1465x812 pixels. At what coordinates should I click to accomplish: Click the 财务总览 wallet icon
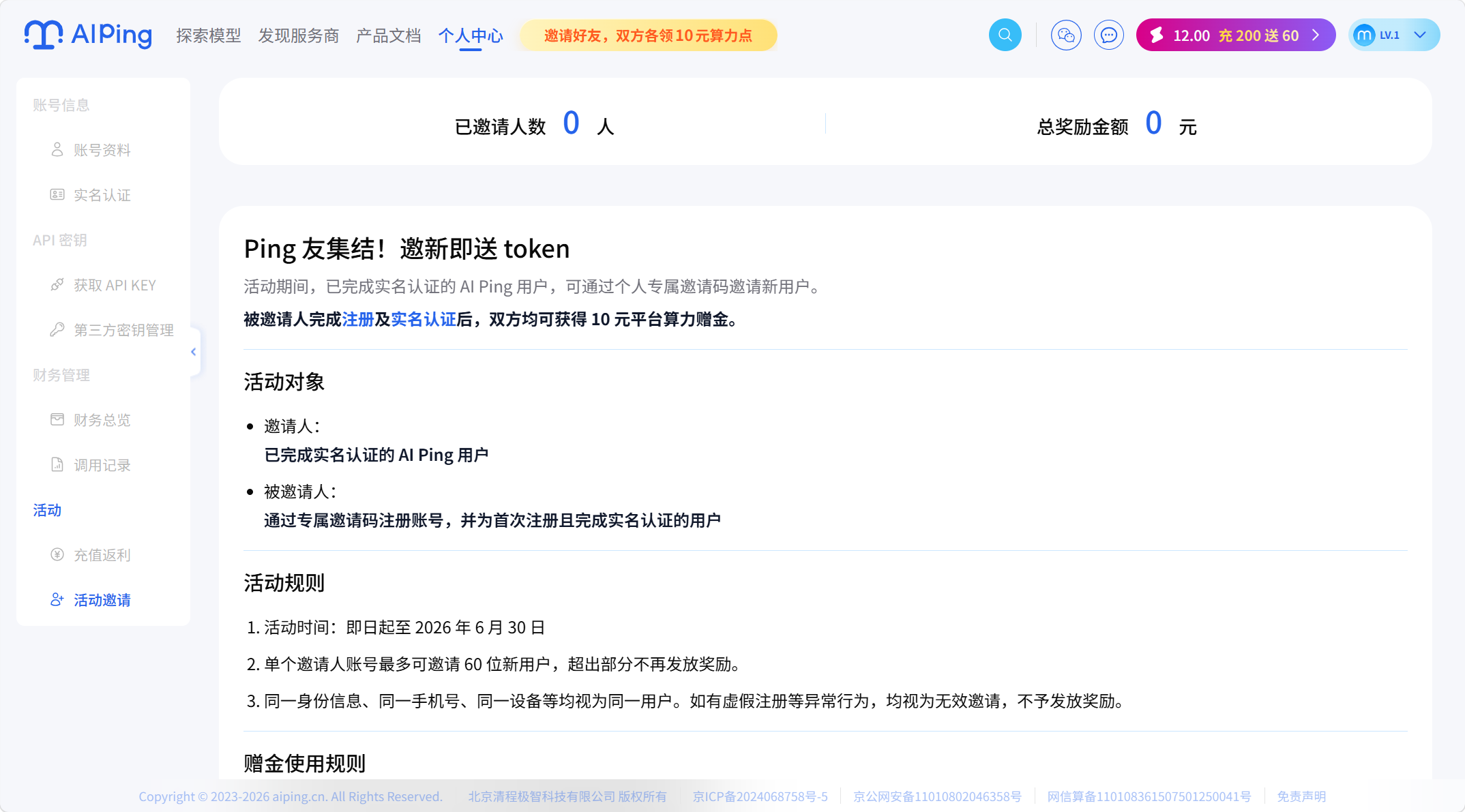[x=57, y=419]
